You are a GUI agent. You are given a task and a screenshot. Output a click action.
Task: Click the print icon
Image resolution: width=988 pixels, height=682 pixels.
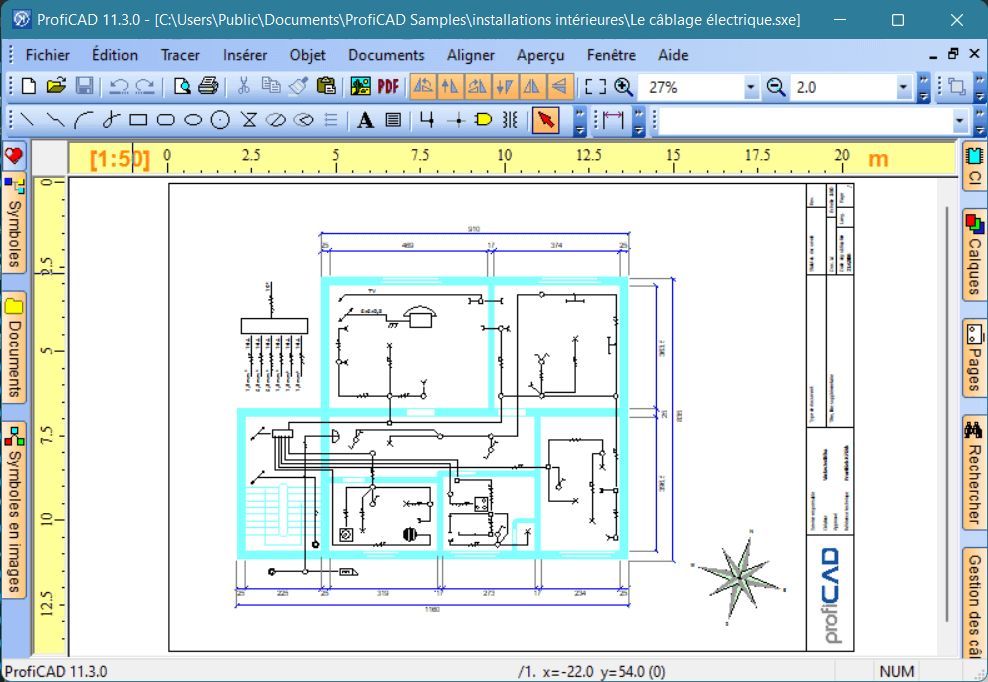208,86
